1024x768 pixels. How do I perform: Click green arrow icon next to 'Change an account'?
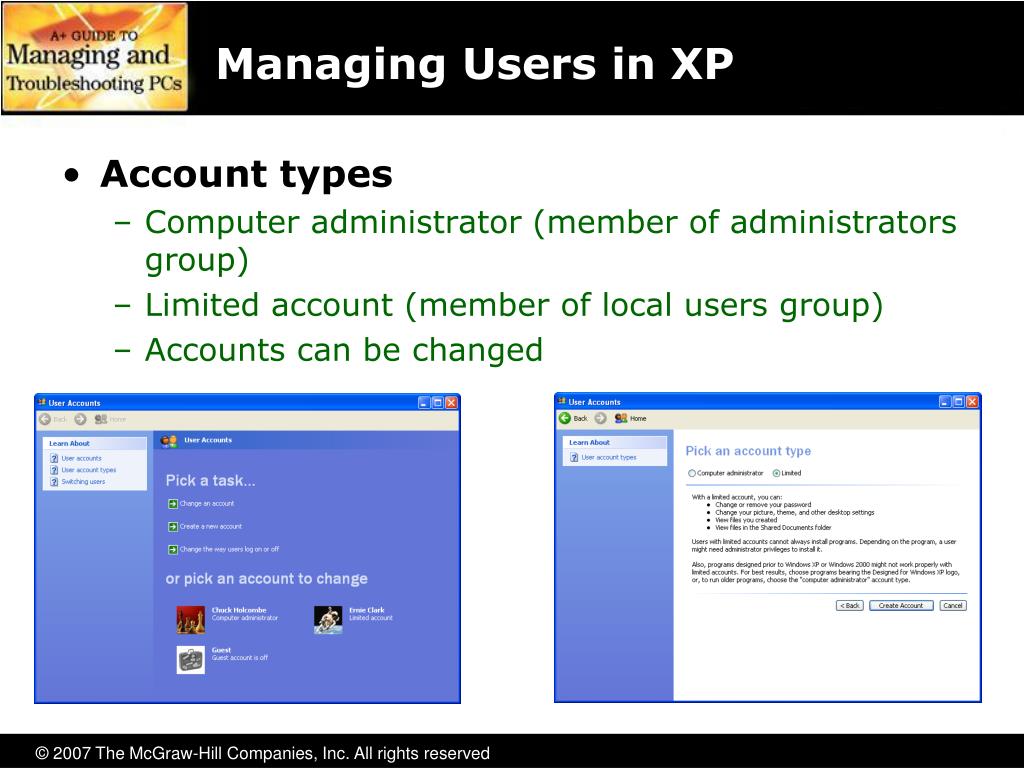point(172,504)
